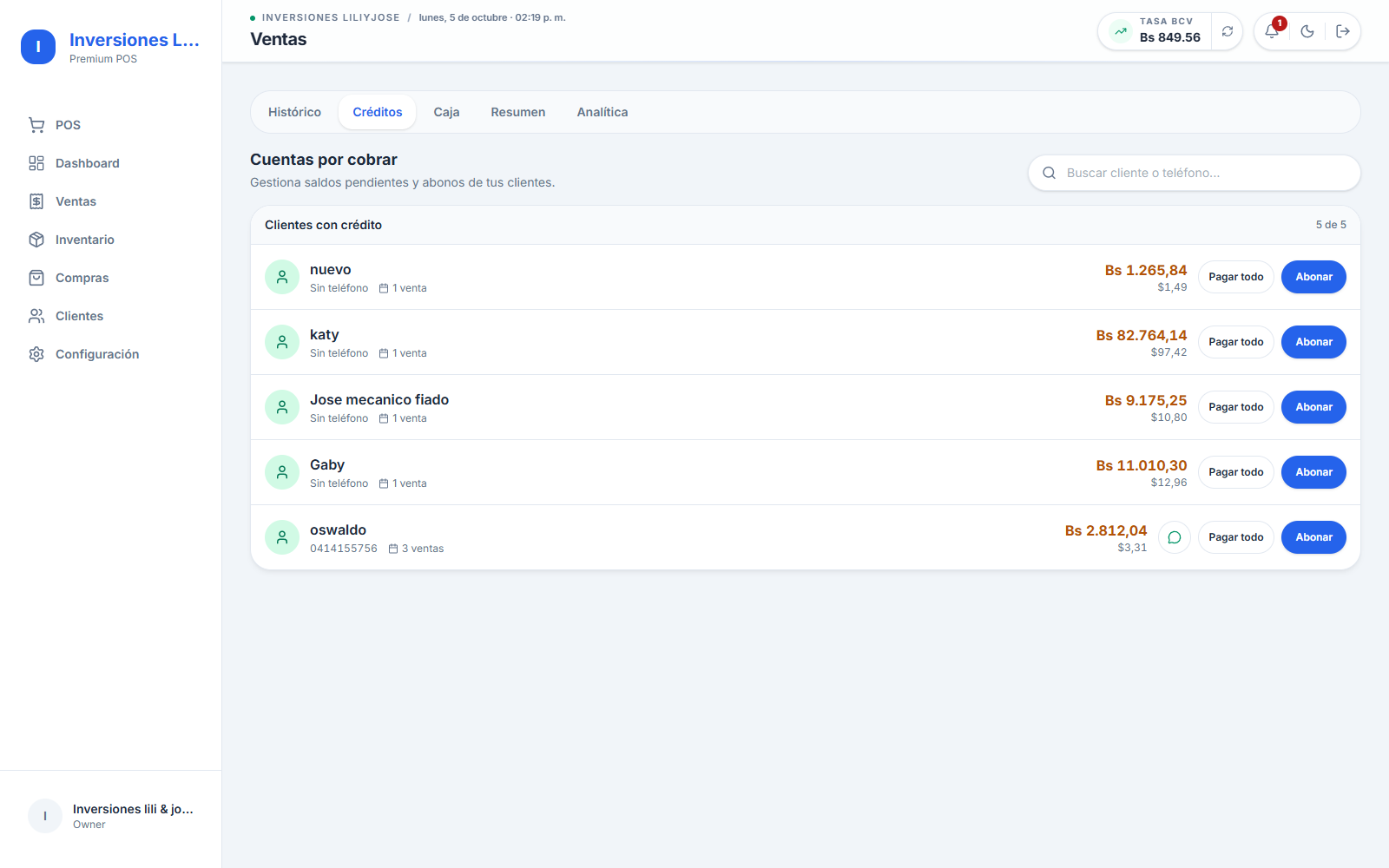Click Abonar for oswaldo
The width and height of the screenshot is (1389, 868).
[x=1314, y=537]
